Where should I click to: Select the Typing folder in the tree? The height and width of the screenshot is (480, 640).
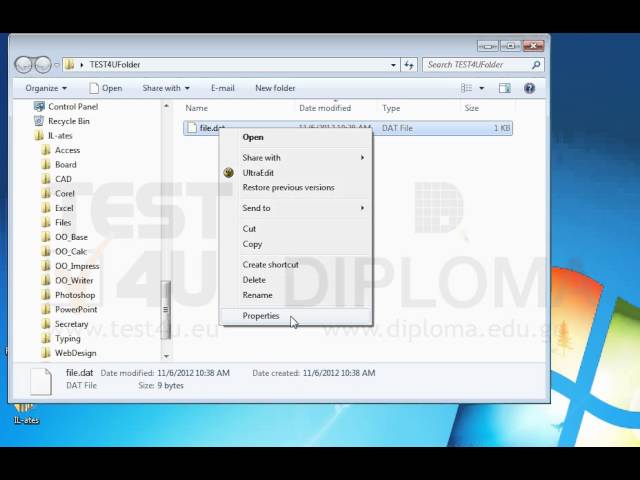coord(67,339)
